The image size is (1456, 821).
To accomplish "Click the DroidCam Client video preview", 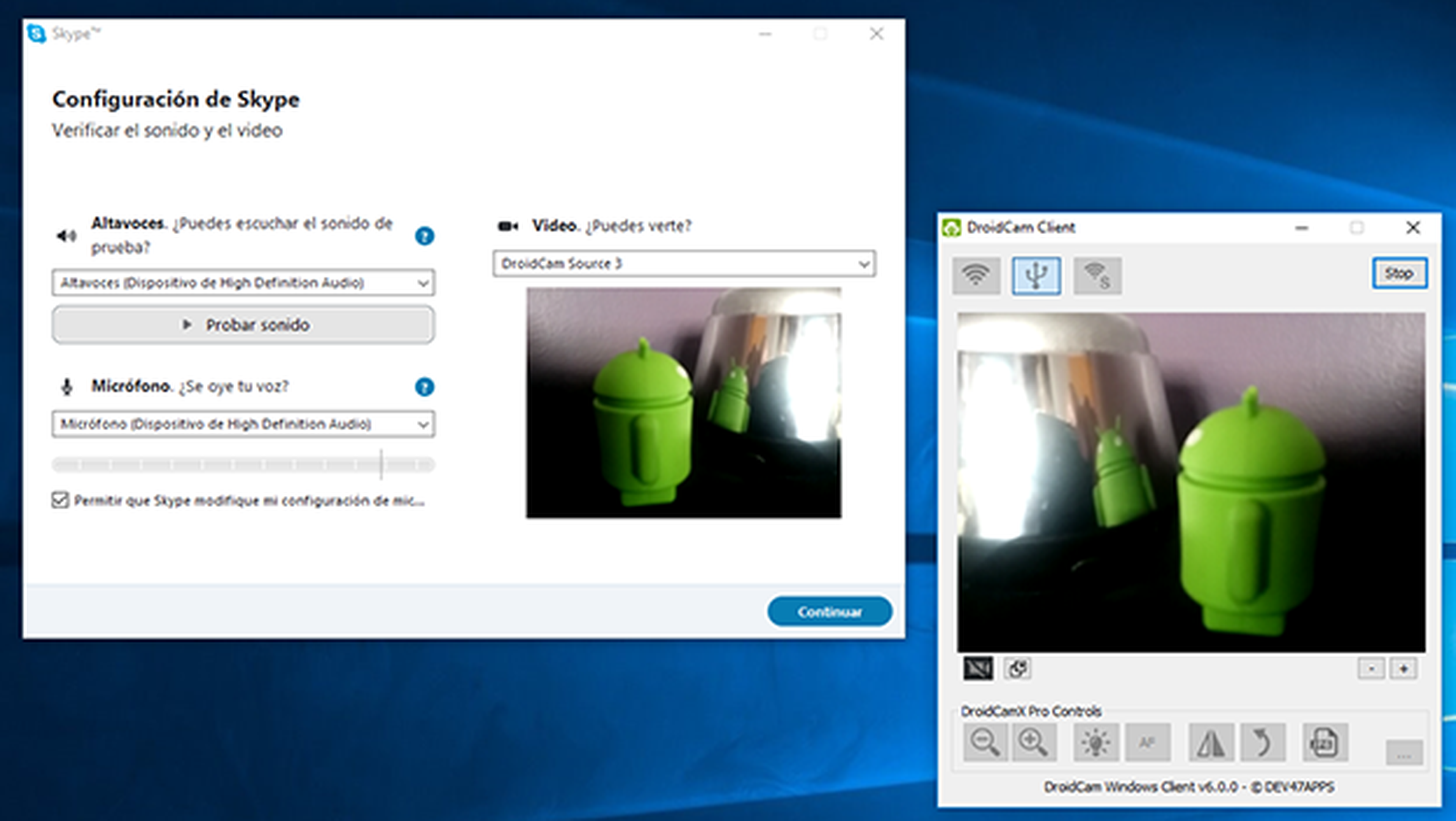I will [1191, 483].
